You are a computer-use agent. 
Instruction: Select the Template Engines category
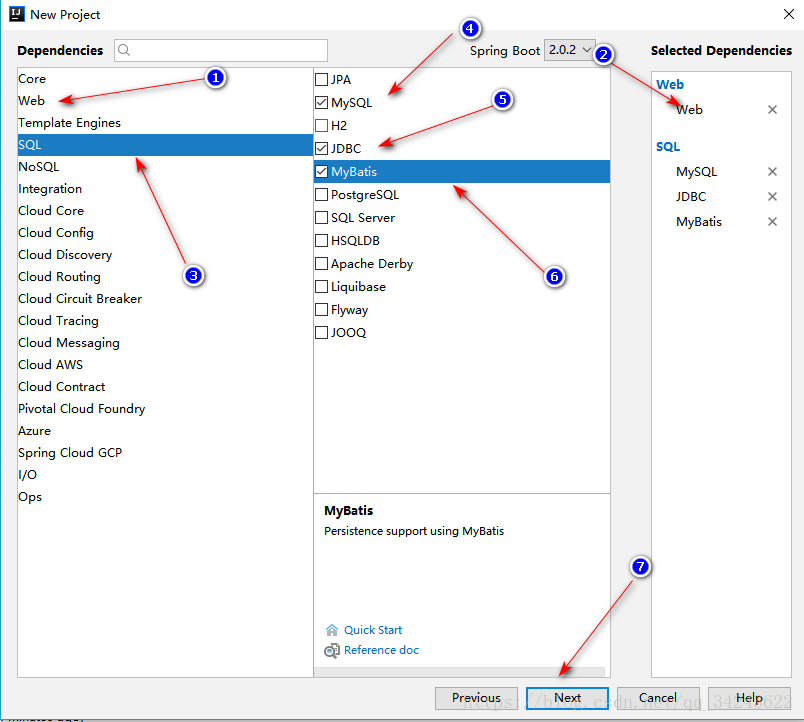coord(165,123)
